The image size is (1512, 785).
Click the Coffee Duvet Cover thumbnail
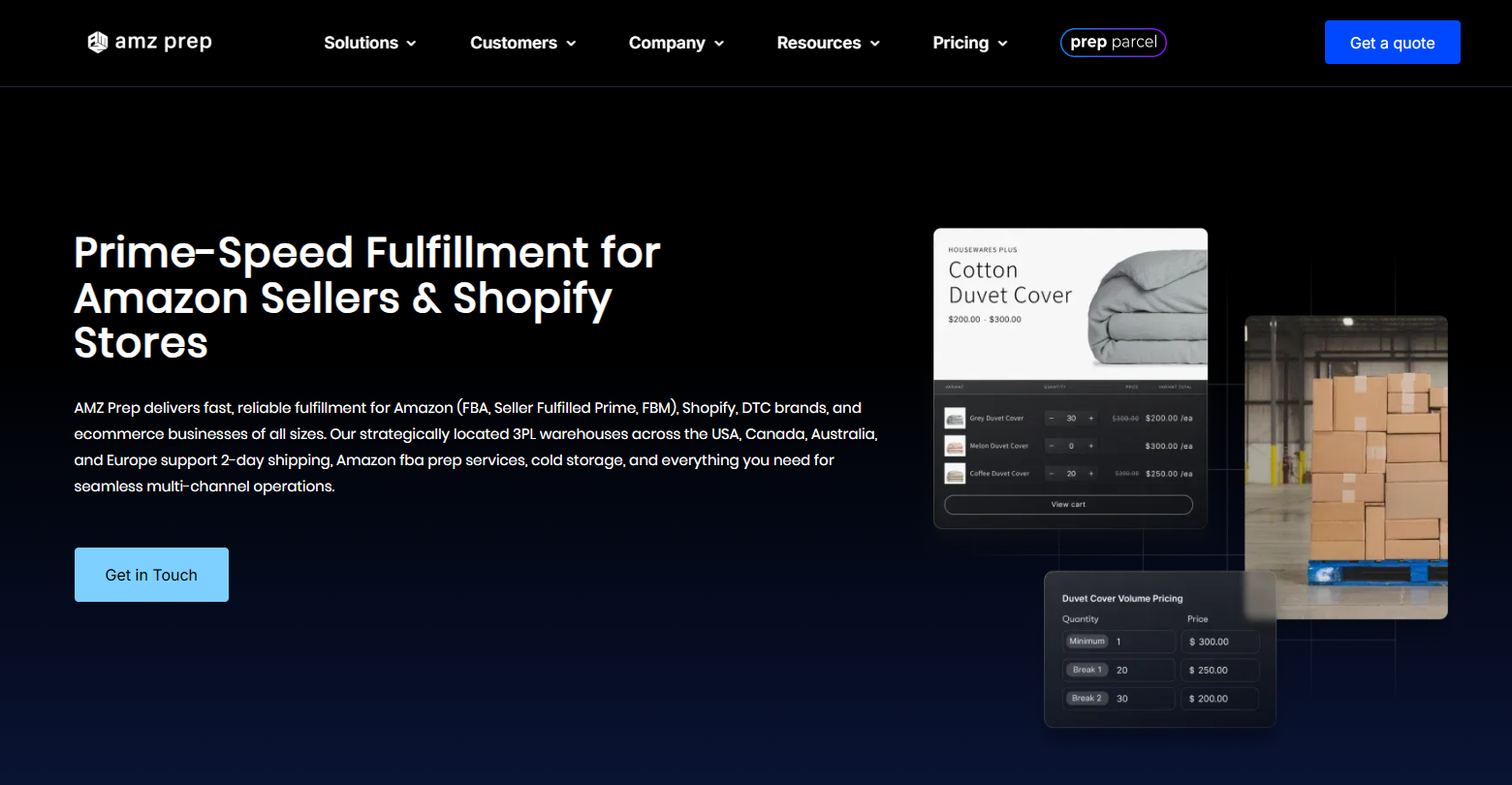point(955,474)
